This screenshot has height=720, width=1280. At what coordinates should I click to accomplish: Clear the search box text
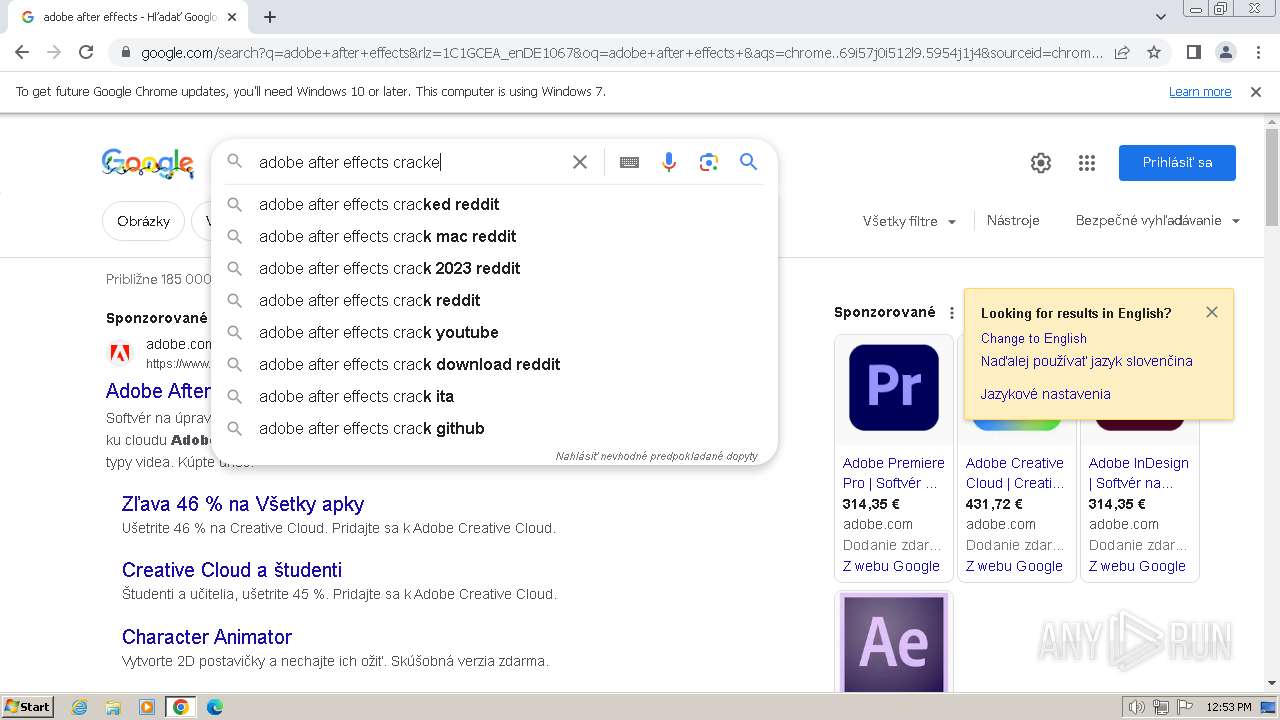(579, 162)
